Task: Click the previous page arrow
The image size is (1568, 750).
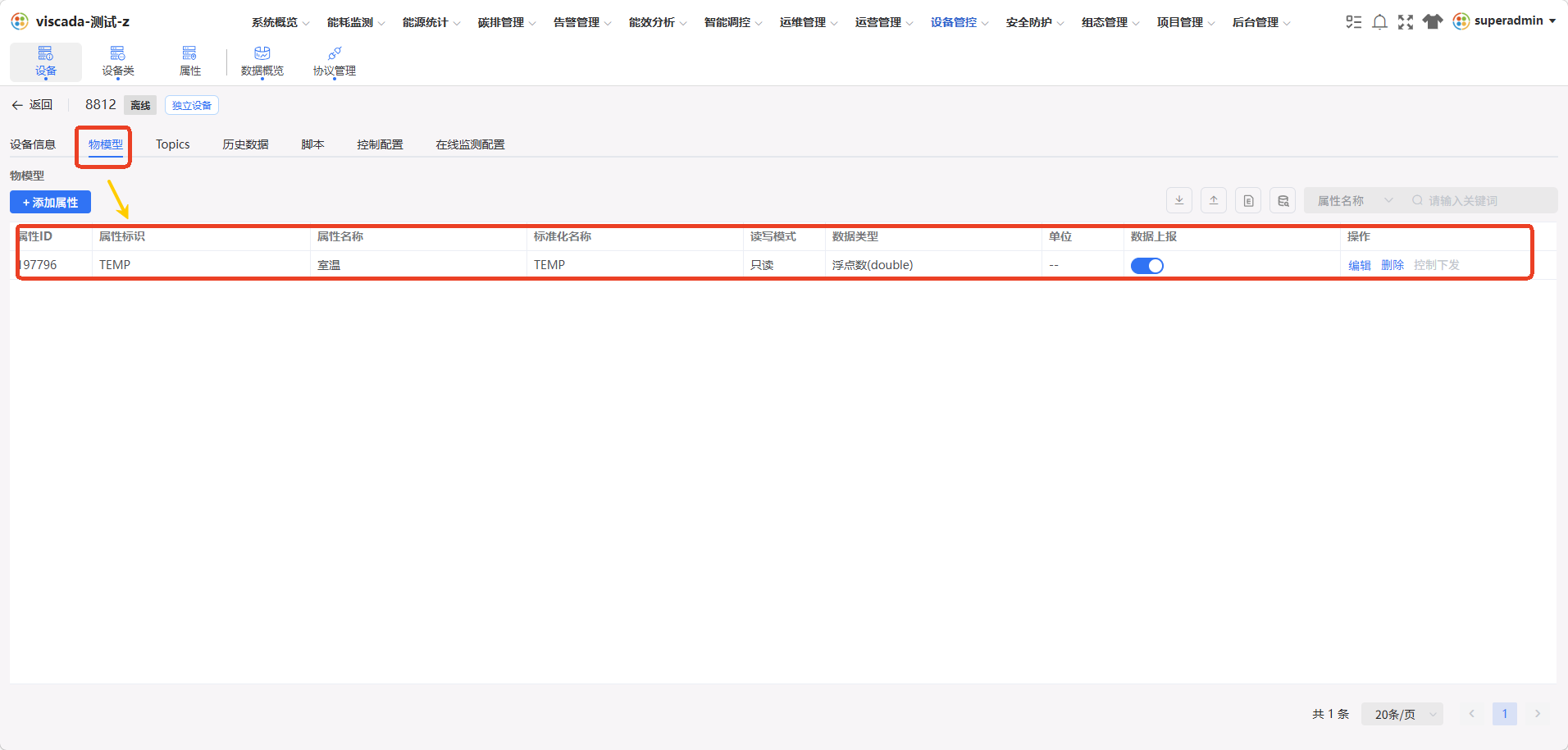Action: coord(1472,714)
